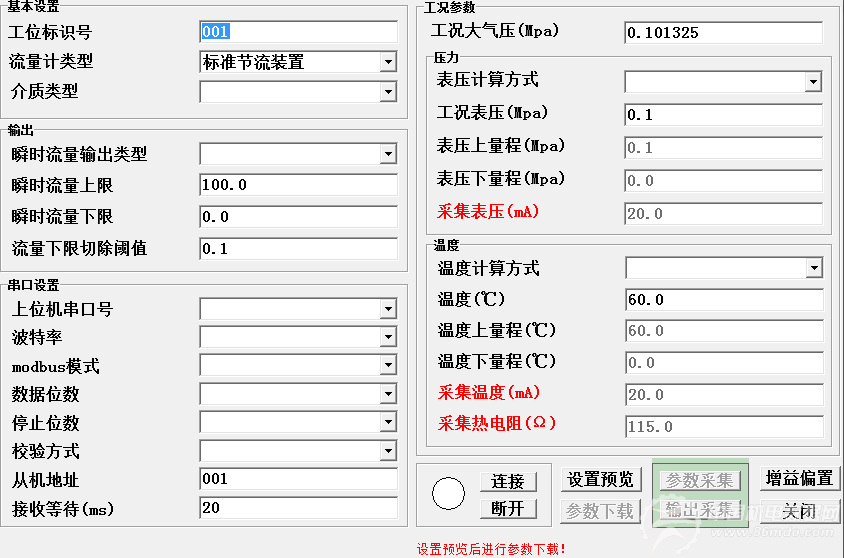The height and width of the screenshot is (558, 844).
Task: Click the 接收等待(ms) input field
Action: point(298,509)
